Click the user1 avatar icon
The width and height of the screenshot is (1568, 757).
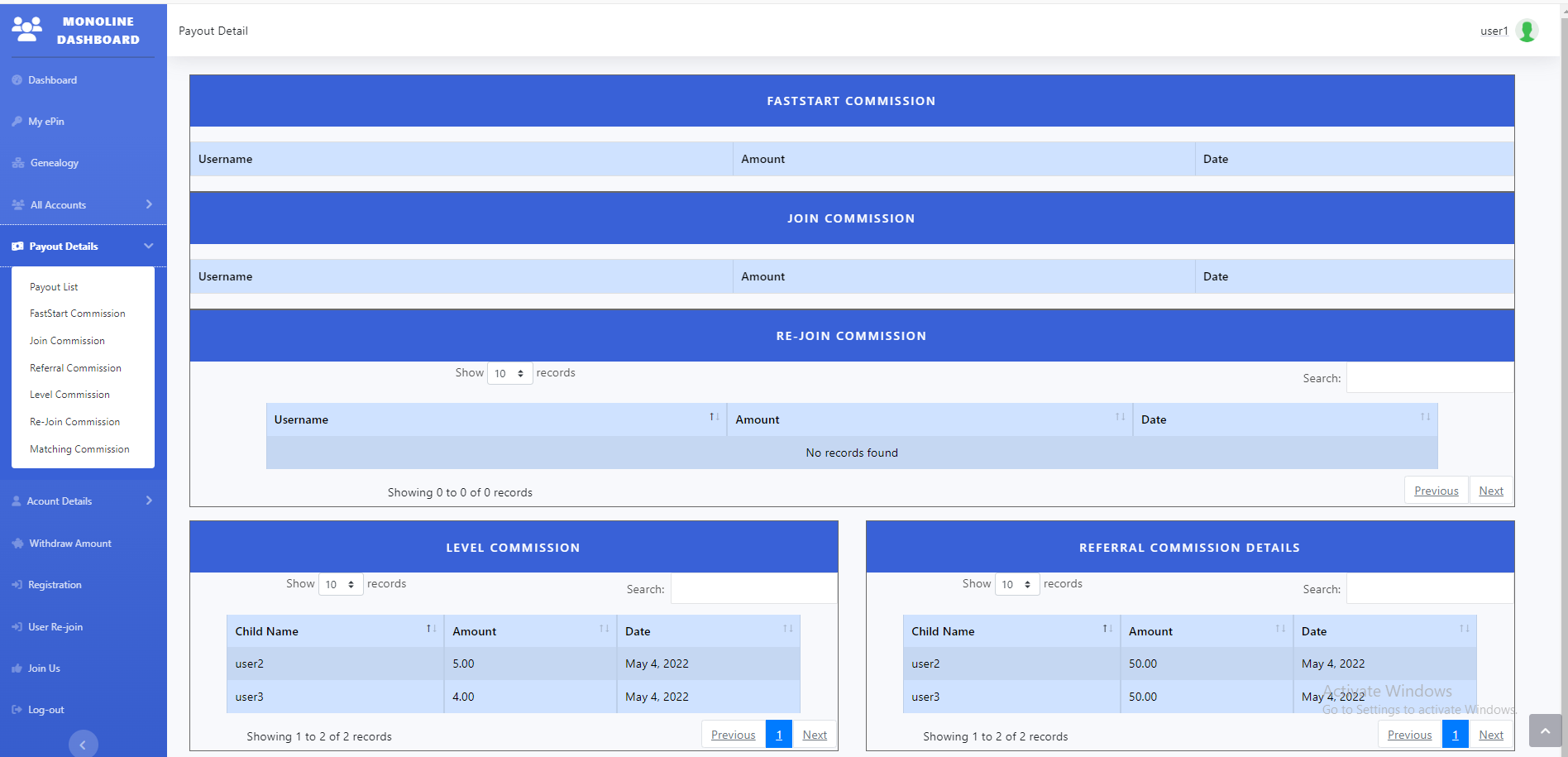pos(1527,31)
